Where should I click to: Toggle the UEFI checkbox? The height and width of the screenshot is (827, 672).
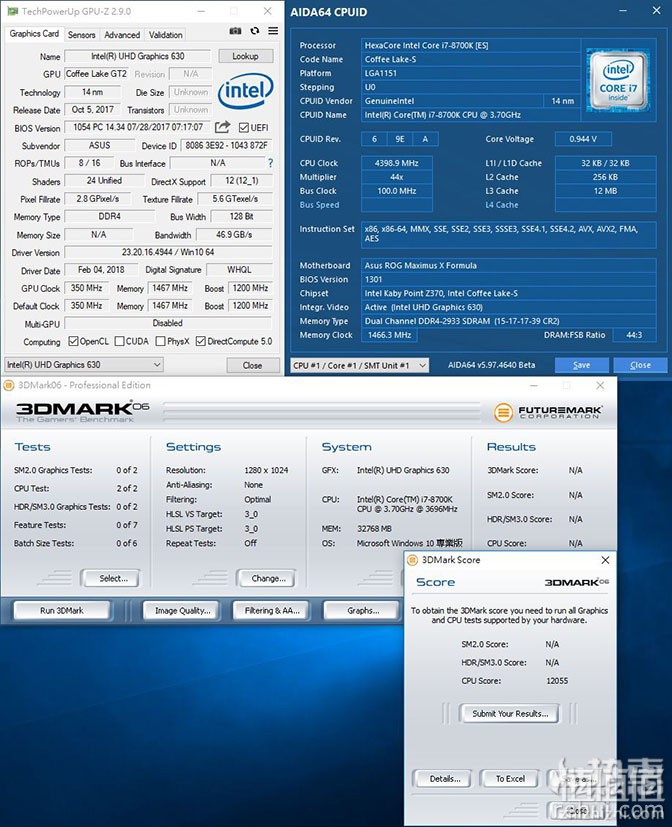[x=244, y=128]
